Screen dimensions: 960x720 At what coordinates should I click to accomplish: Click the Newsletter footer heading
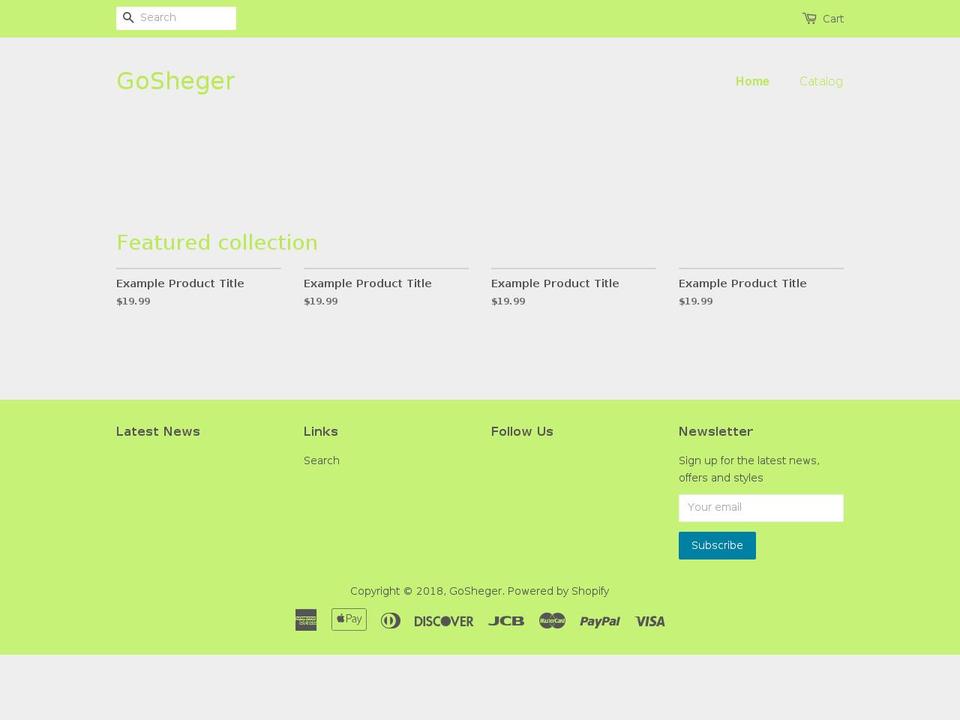click(x=716, y=431)
